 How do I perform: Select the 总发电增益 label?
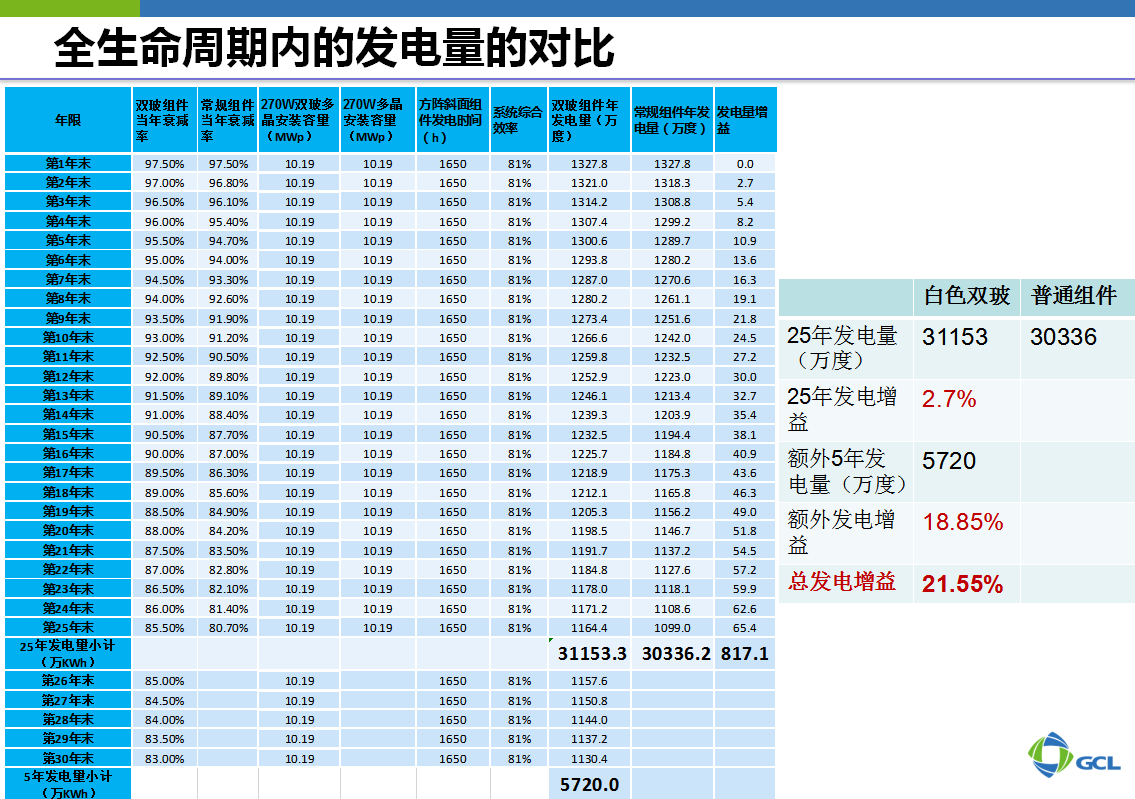pos(841,582)
